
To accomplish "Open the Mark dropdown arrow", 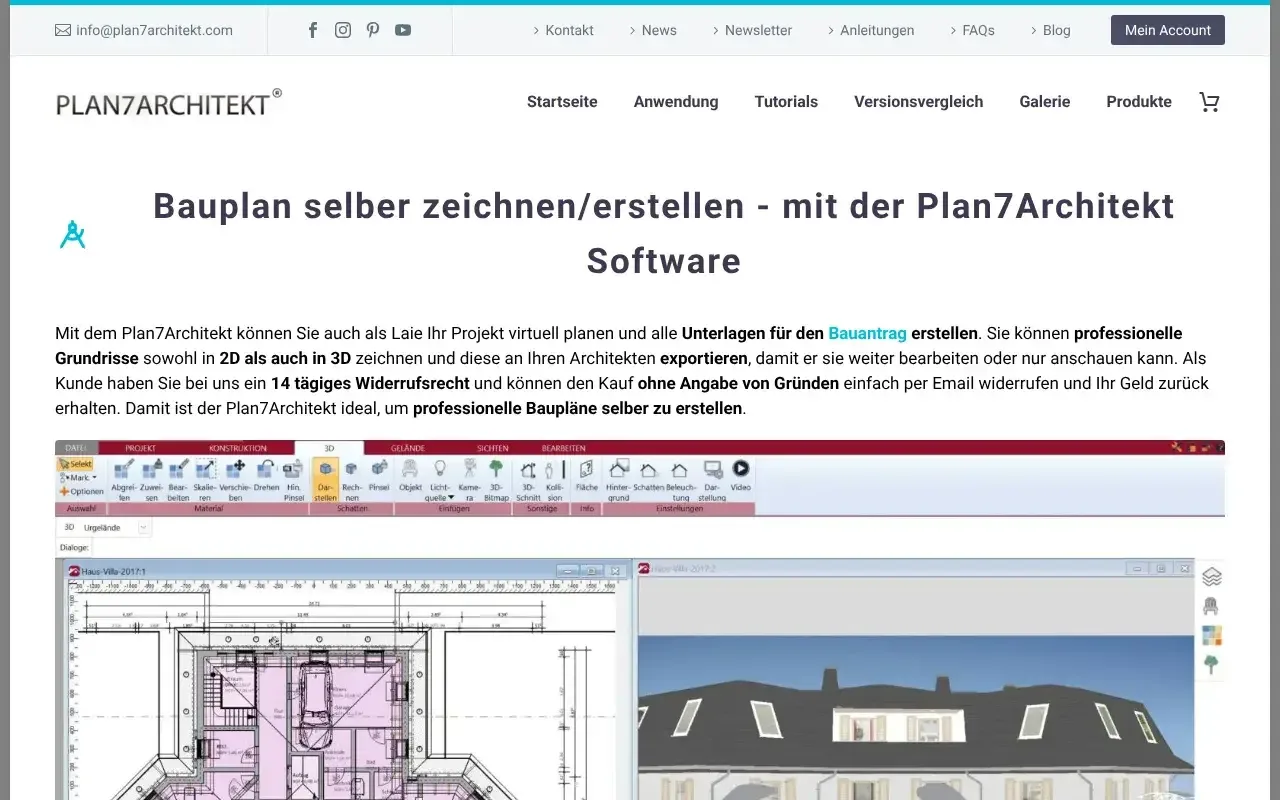I will (93, 477).
